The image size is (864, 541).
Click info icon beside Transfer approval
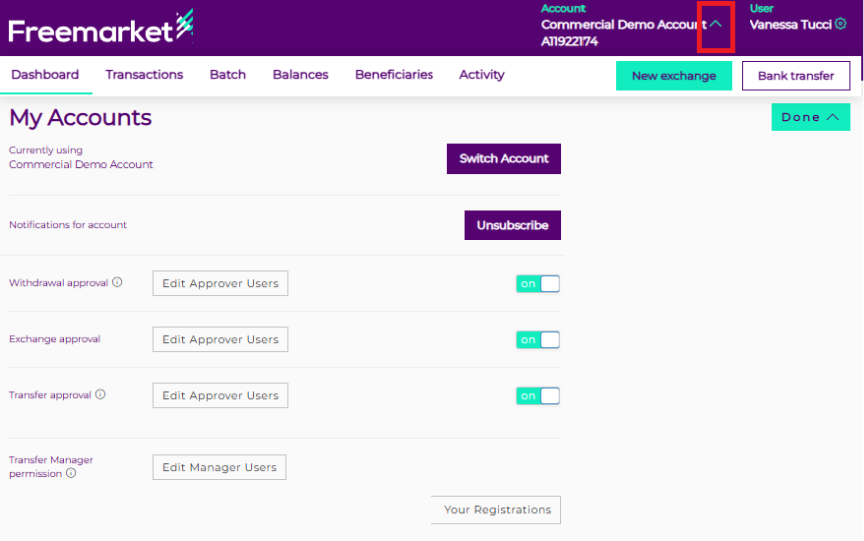point(100,395)
